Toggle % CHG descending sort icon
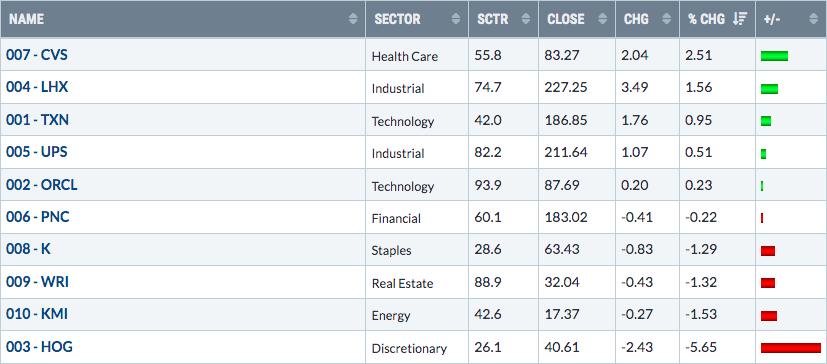 [x=740, y=19]
